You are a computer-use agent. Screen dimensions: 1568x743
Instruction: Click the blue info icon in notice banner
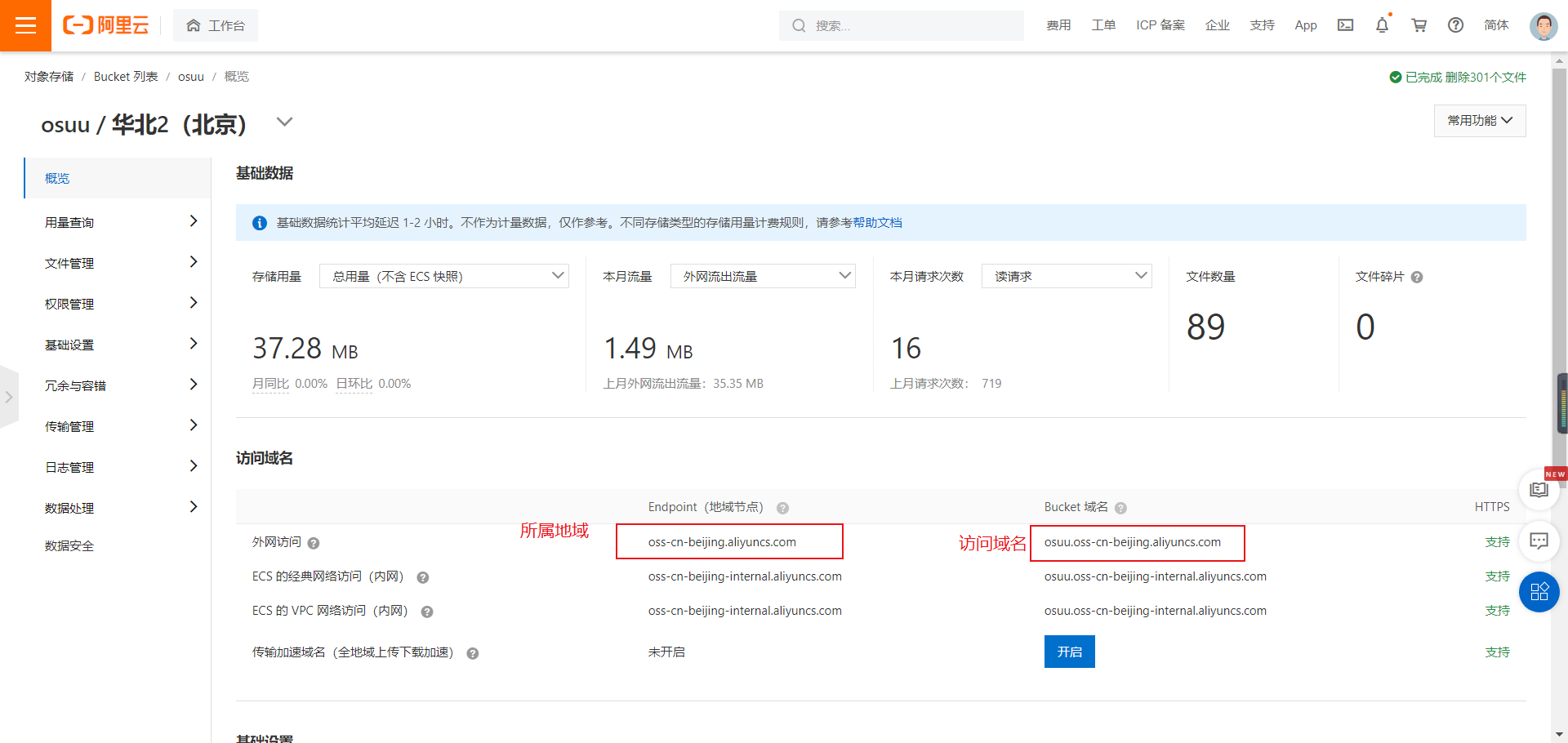pos(260,223)
